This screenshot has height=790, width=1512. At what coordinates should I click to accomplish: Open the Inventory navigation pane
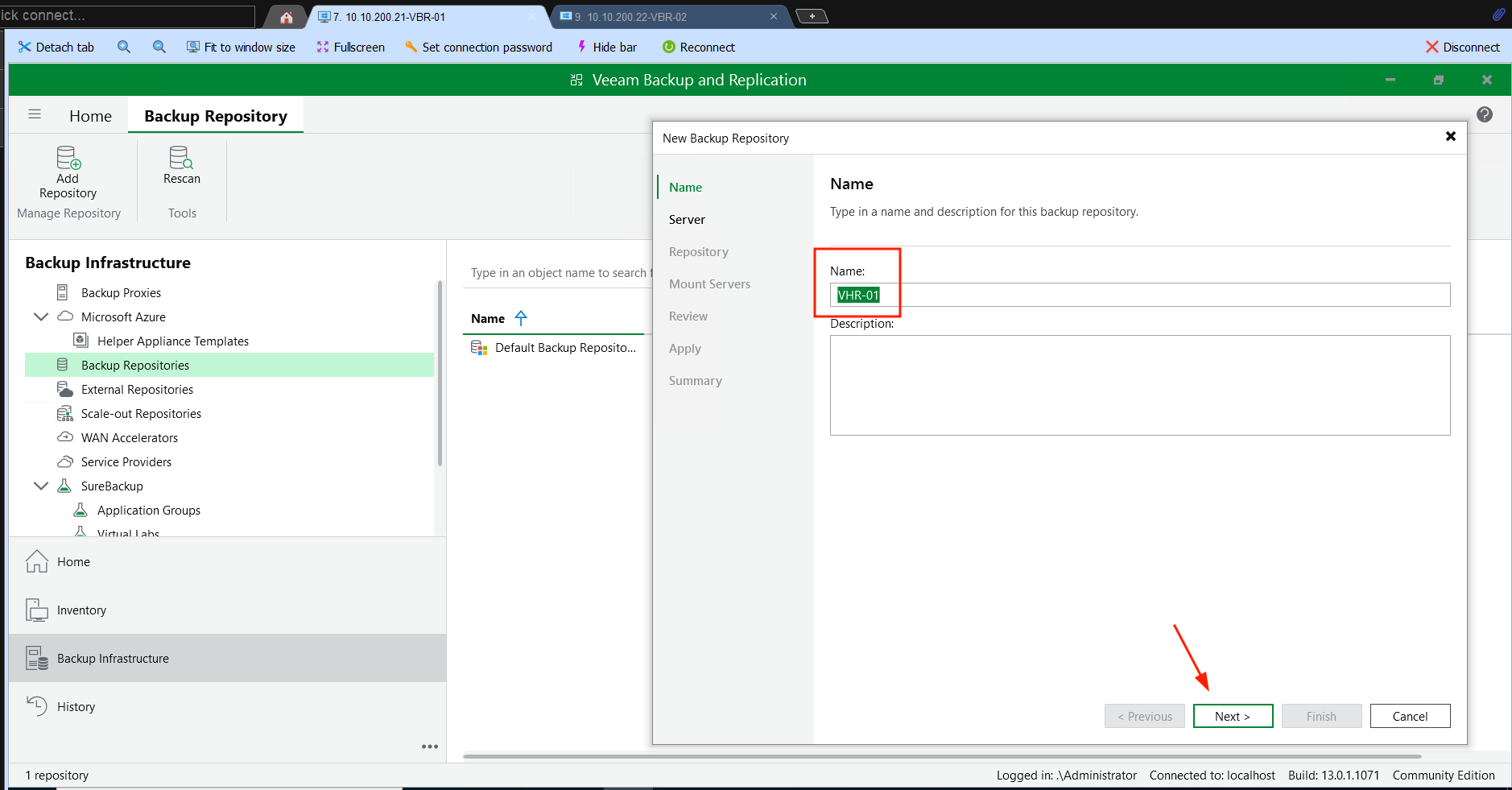click(227, 610)
